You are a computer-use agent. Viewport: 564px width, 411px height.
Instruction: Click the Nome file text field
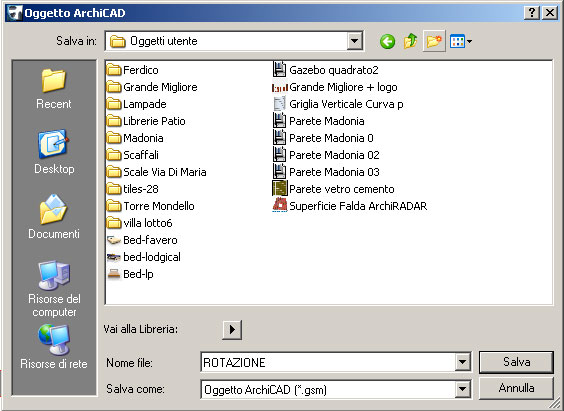(x=328, y=362)
